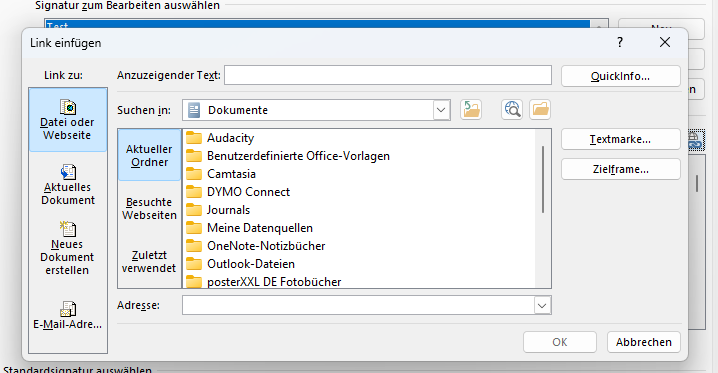Select 'OneNote-Notizbücher' folder
Screen dimensions: 718x373
tap(256, 246)
